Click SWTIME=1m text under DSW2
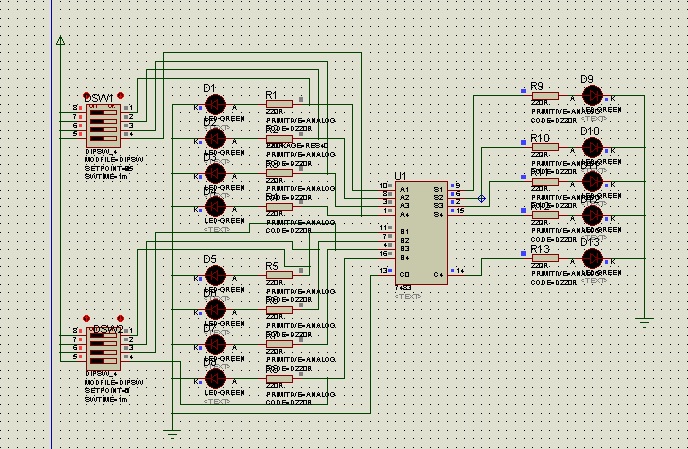The height and width of the screenshot is (449, 688). pos(106,399)
